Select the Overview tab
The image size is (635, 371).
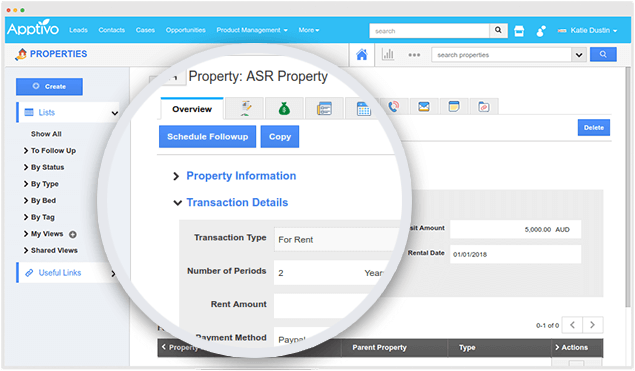tap(192, 109)
